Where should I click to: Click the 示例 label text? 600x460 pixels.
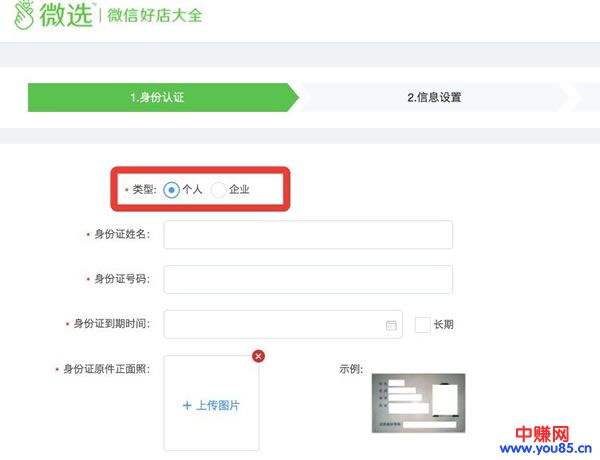tap(351, 369)
